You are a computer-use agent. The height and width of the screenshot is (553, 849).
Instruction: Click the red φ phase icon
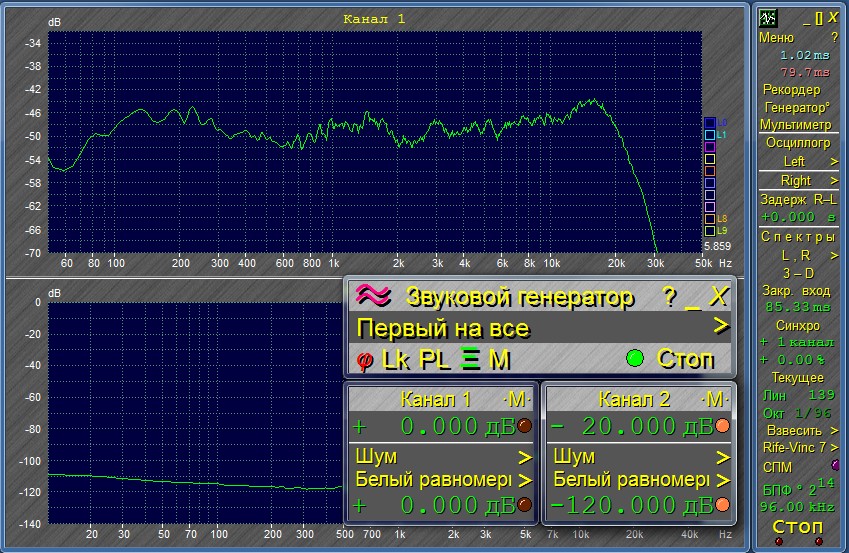[x=362, y=359]
